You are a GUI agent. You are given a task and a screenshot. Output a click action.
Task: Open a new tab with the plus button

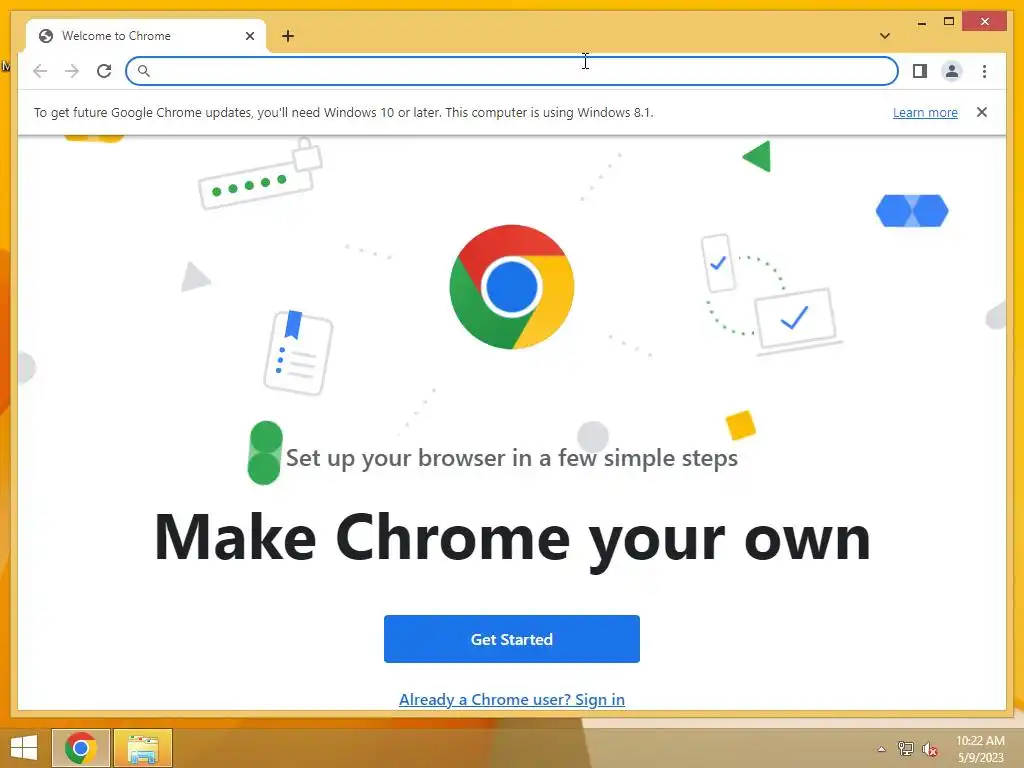288,36
